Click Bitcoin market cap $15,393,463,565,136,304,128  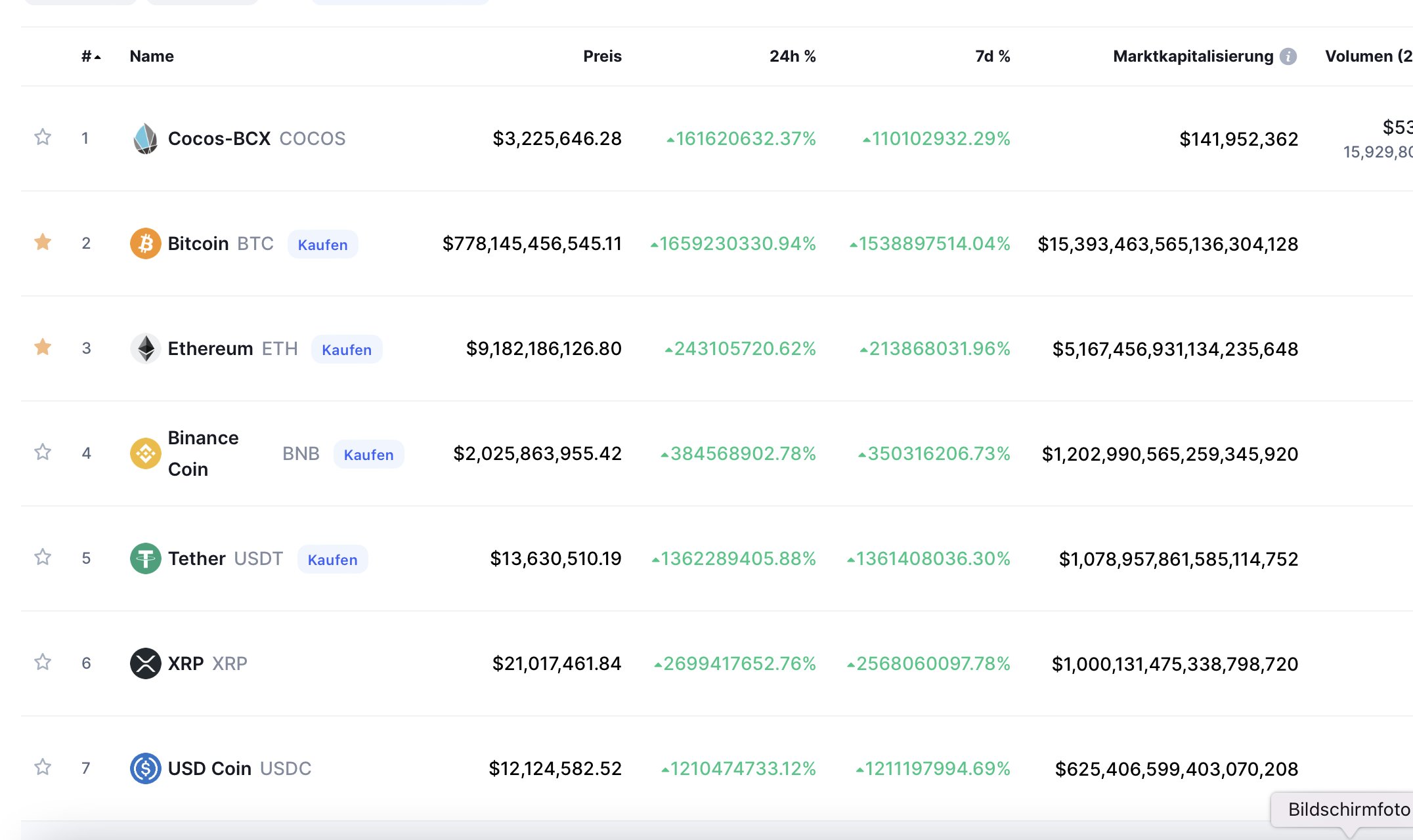pos(1168,243)
